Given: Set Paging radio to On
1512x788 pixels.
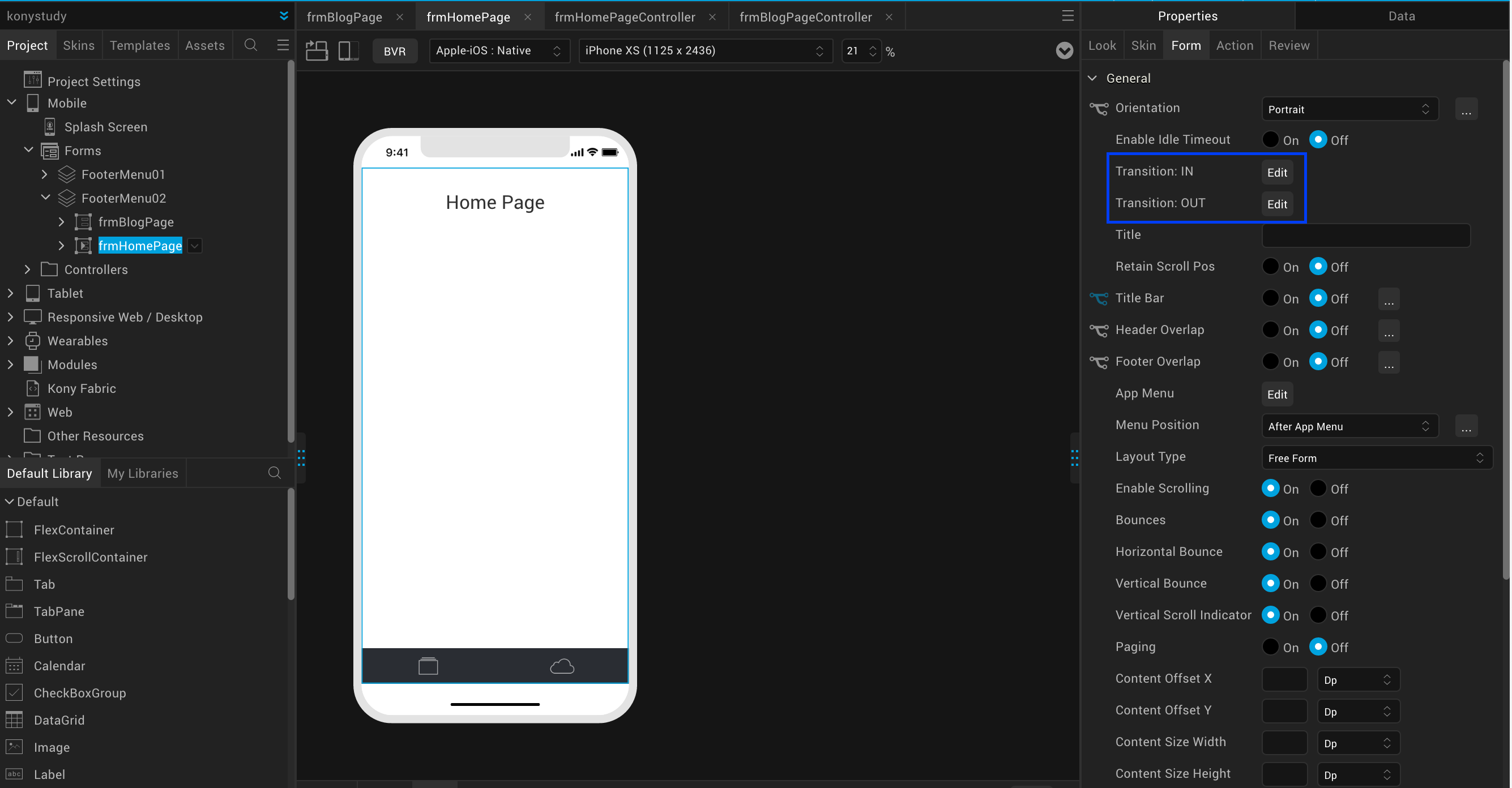Looking at the screenshot, I should point(1271,646).
